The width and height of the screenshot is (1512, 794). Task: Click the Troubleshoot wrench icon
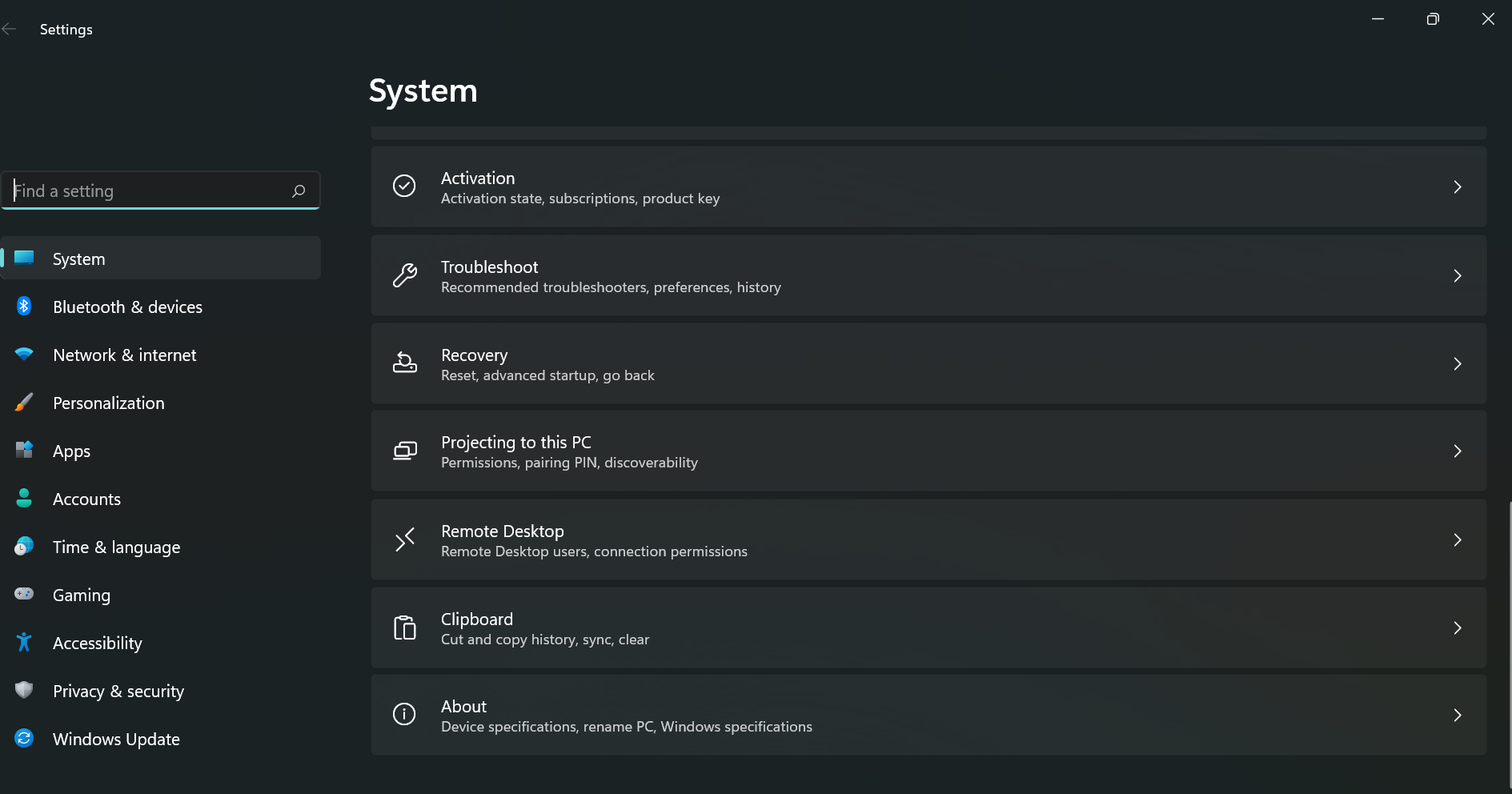(x=404, y=275)
